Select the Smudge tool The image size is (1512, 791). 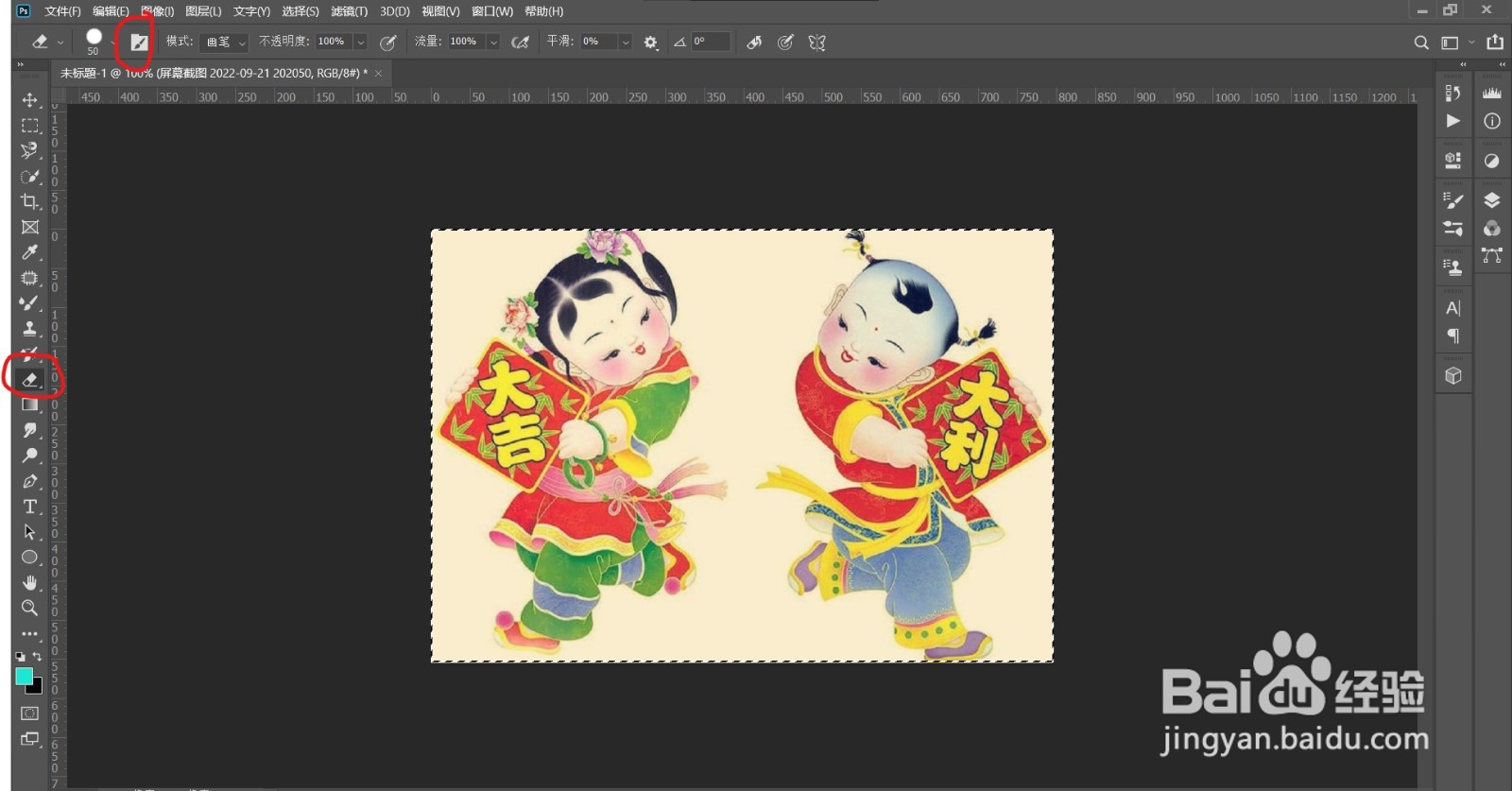30,430
